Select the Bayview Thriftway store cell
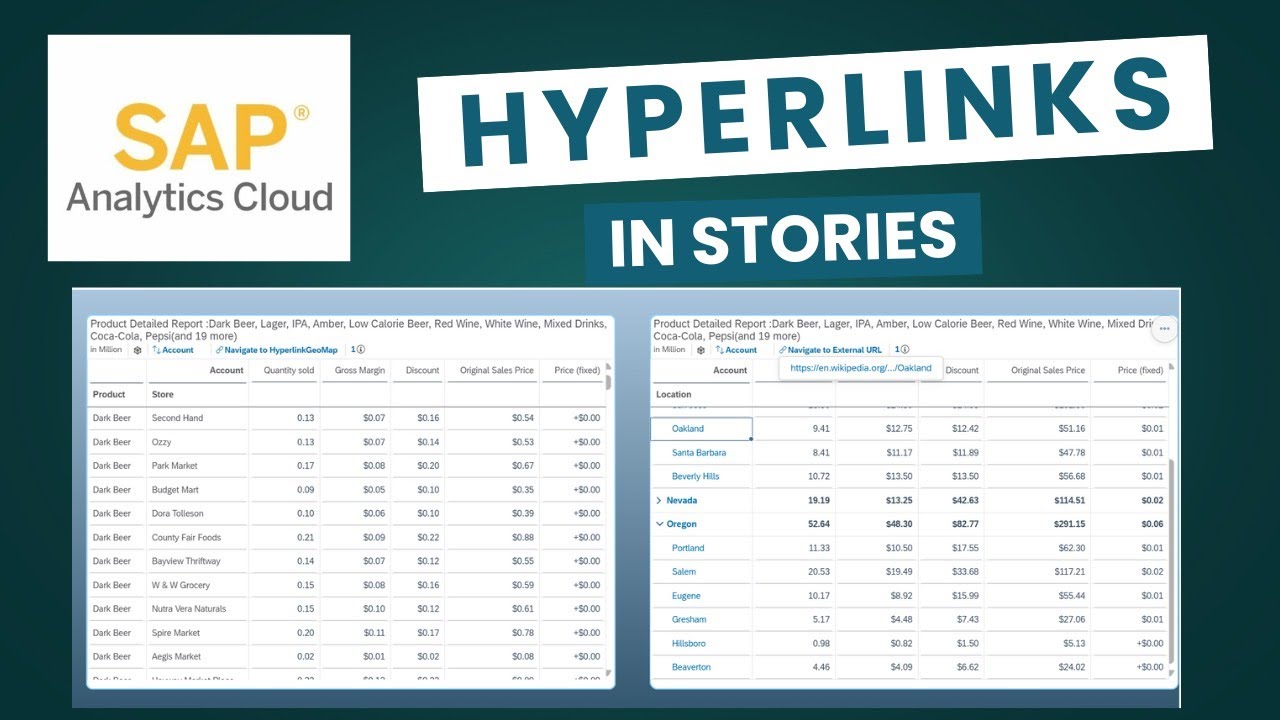This screenshot has width=1280, height=720. [186, 562]
